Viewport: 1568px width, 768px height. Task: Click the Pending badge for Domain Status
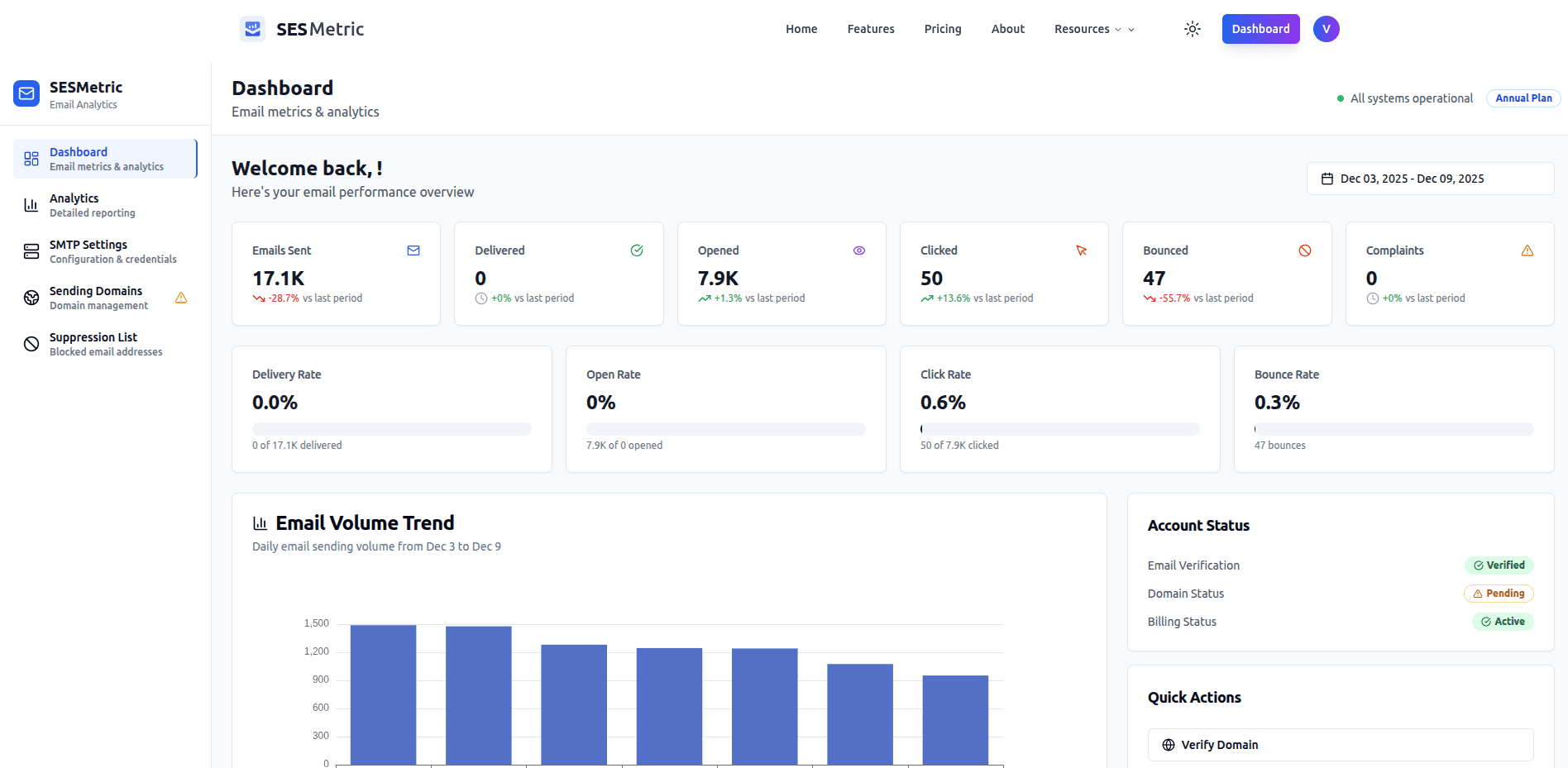tap(1499, 594)
